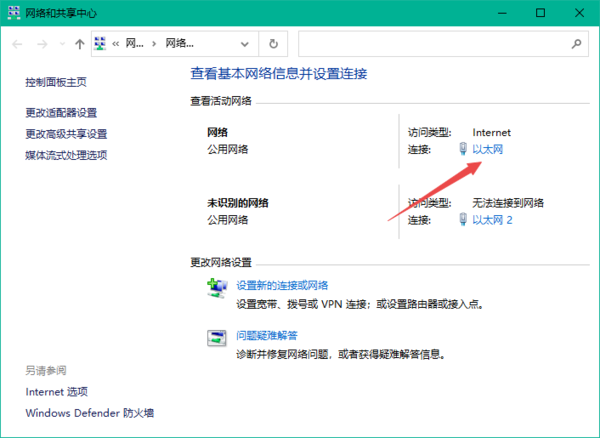Screen dimensions: 600x438
Task: Click the 以太网 connection plug icon
Action: [x=462, y=150]
